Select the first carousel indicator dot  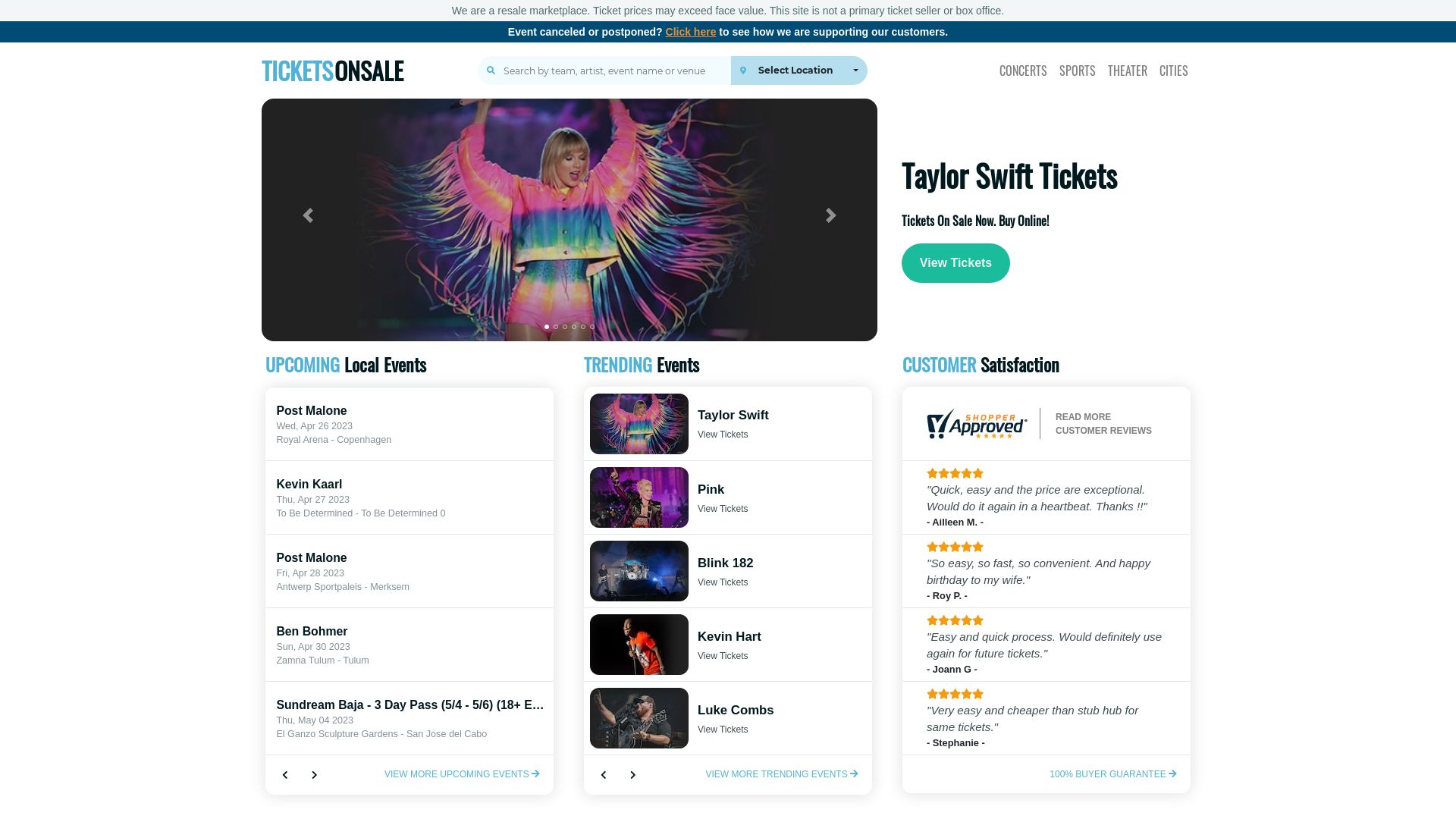click(x=547, y=327)
